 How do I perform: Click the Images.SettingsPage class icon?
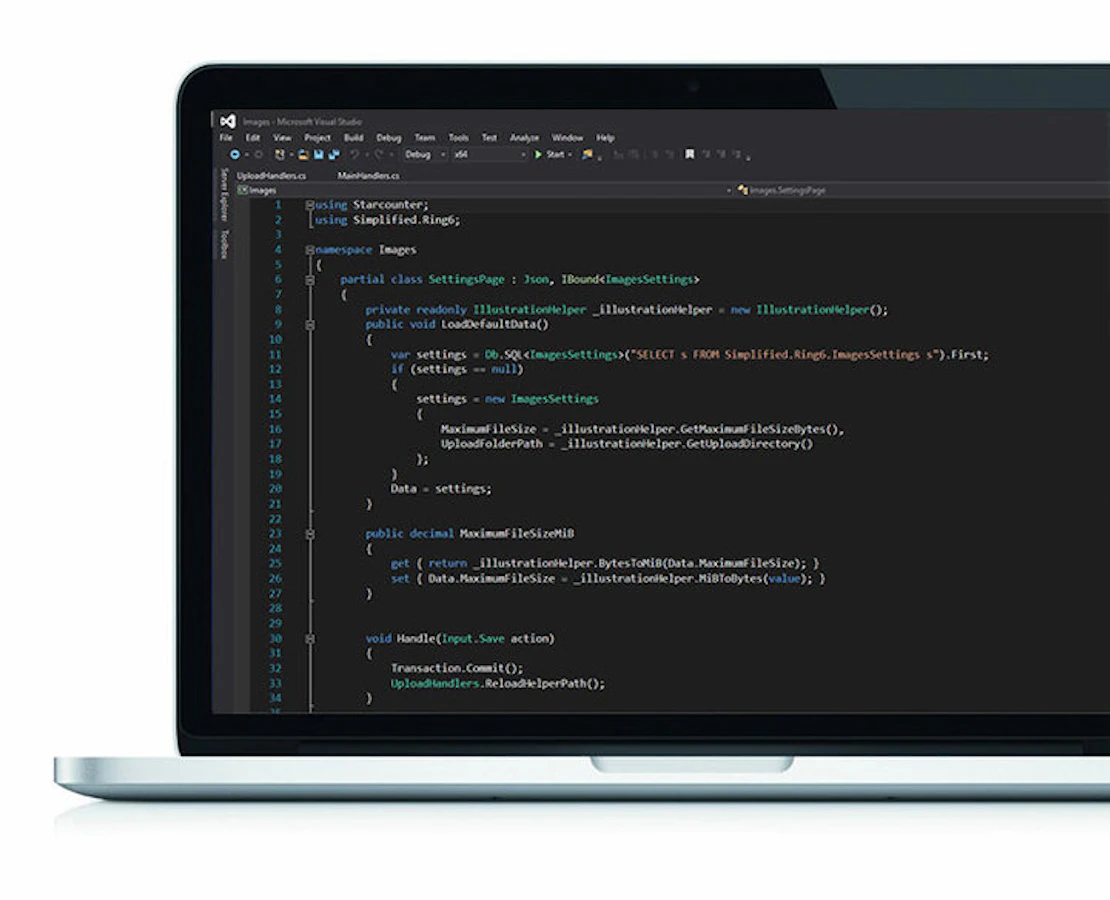click(743, 190)
